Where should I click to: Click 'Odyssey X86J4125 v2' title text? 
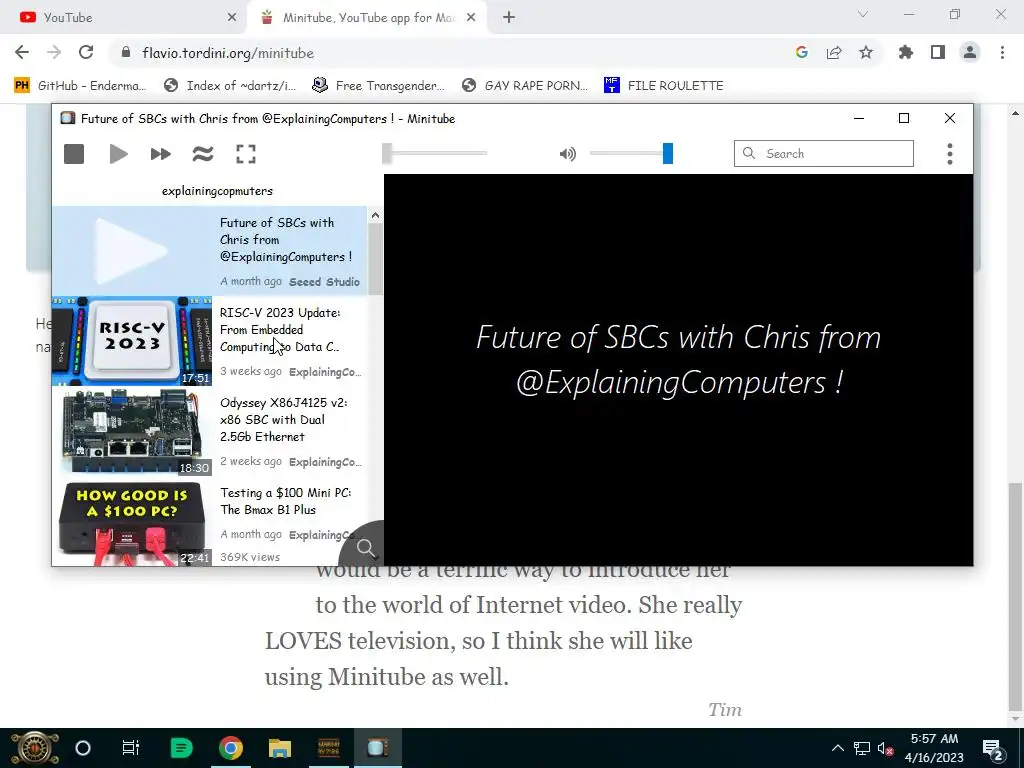coord(283,420)
